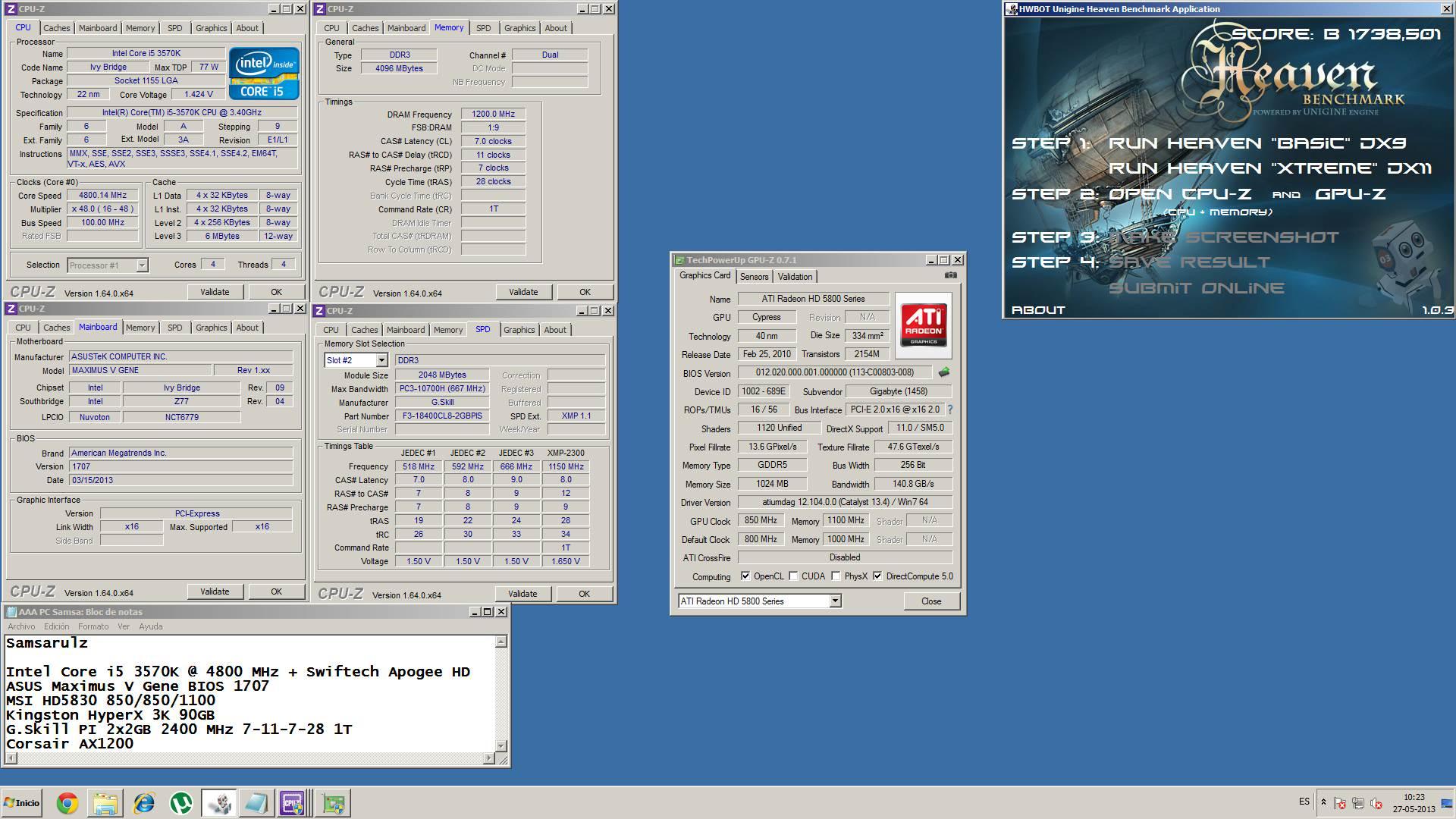Click Bus Interface question mark in GPU-Z
The height and width of the screenshot is (819, 1456).
pyautogui.click(x=949, y=409)
